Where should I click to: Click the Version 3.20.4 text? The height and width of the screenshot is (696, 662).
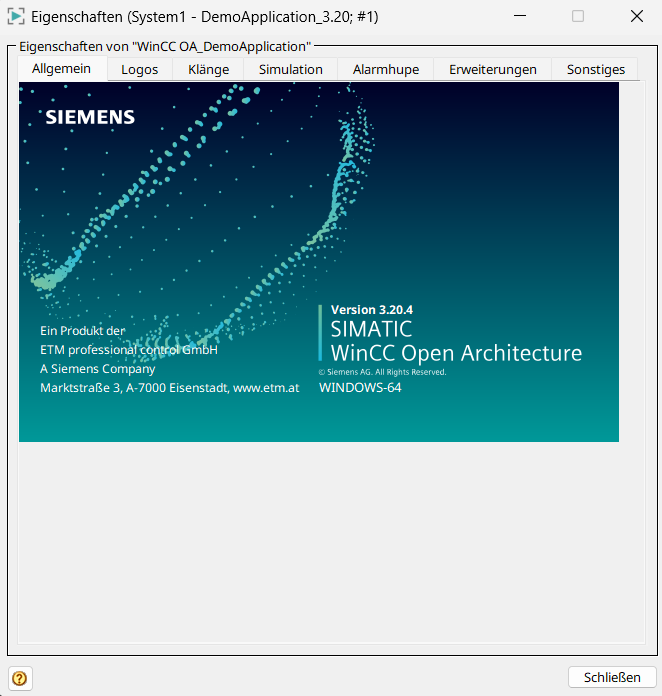[372, 310]
